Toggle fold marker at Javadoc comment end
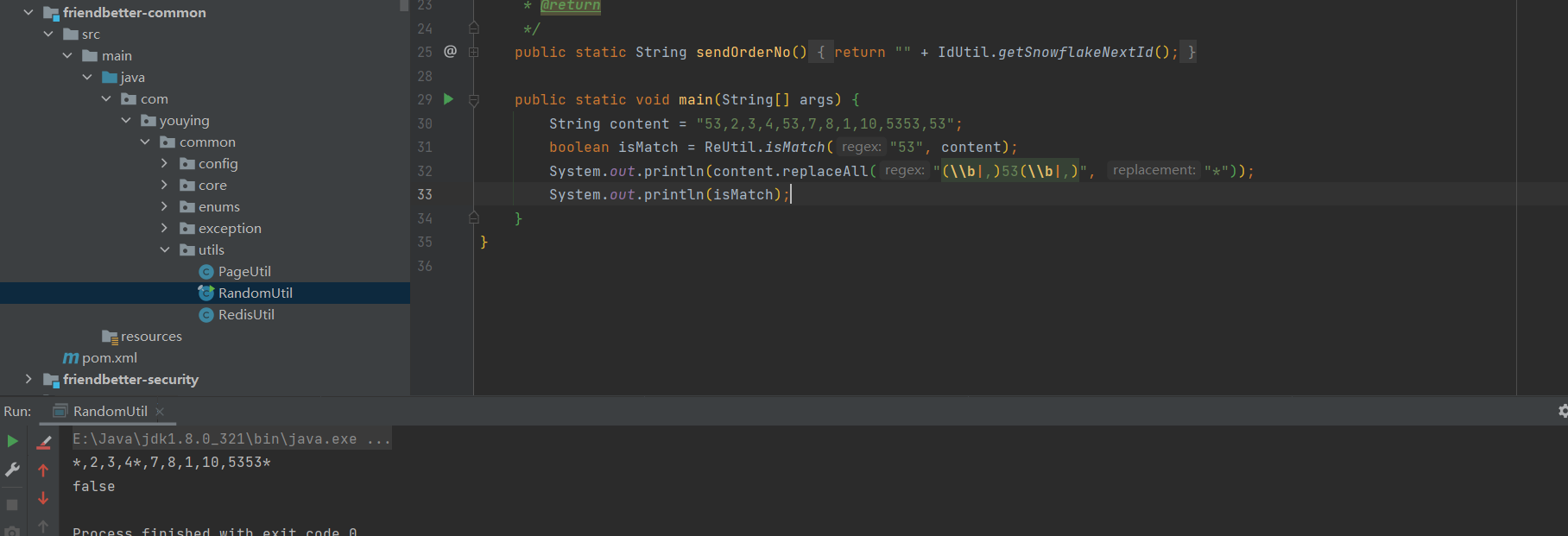 tap(473, 28)
